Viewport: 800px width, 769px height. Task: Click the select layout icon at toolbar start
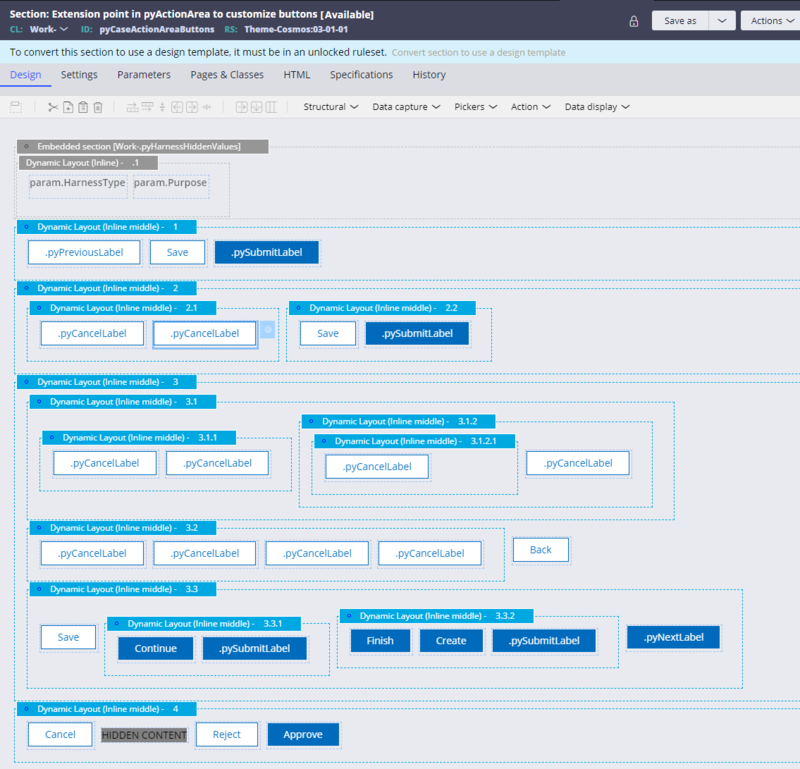16,107
